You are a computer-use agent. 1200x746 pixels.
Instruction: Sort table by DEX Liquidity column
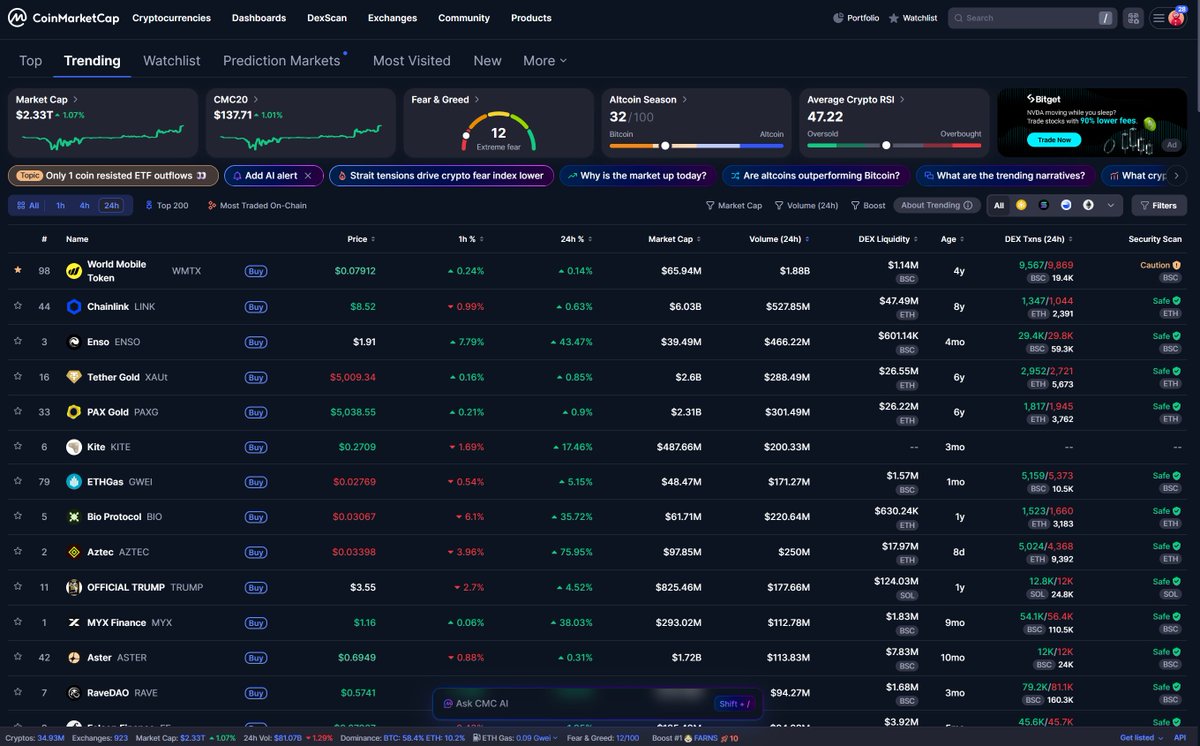pyautogui.click(x=887, y=239)
